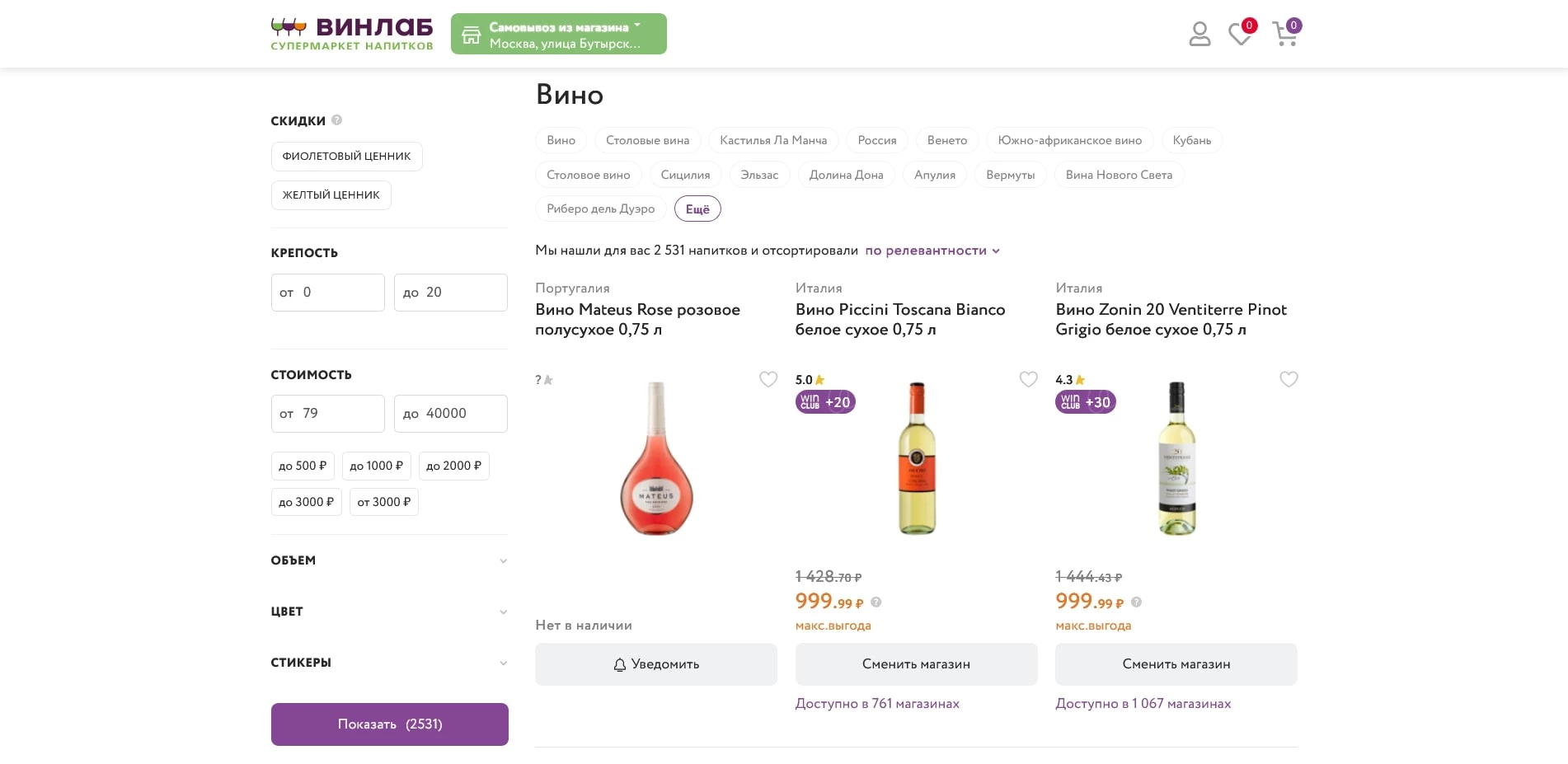Click the Винлаб logo
The height and width of the screenshot is (764, 1568).
[x=352, y=34]
